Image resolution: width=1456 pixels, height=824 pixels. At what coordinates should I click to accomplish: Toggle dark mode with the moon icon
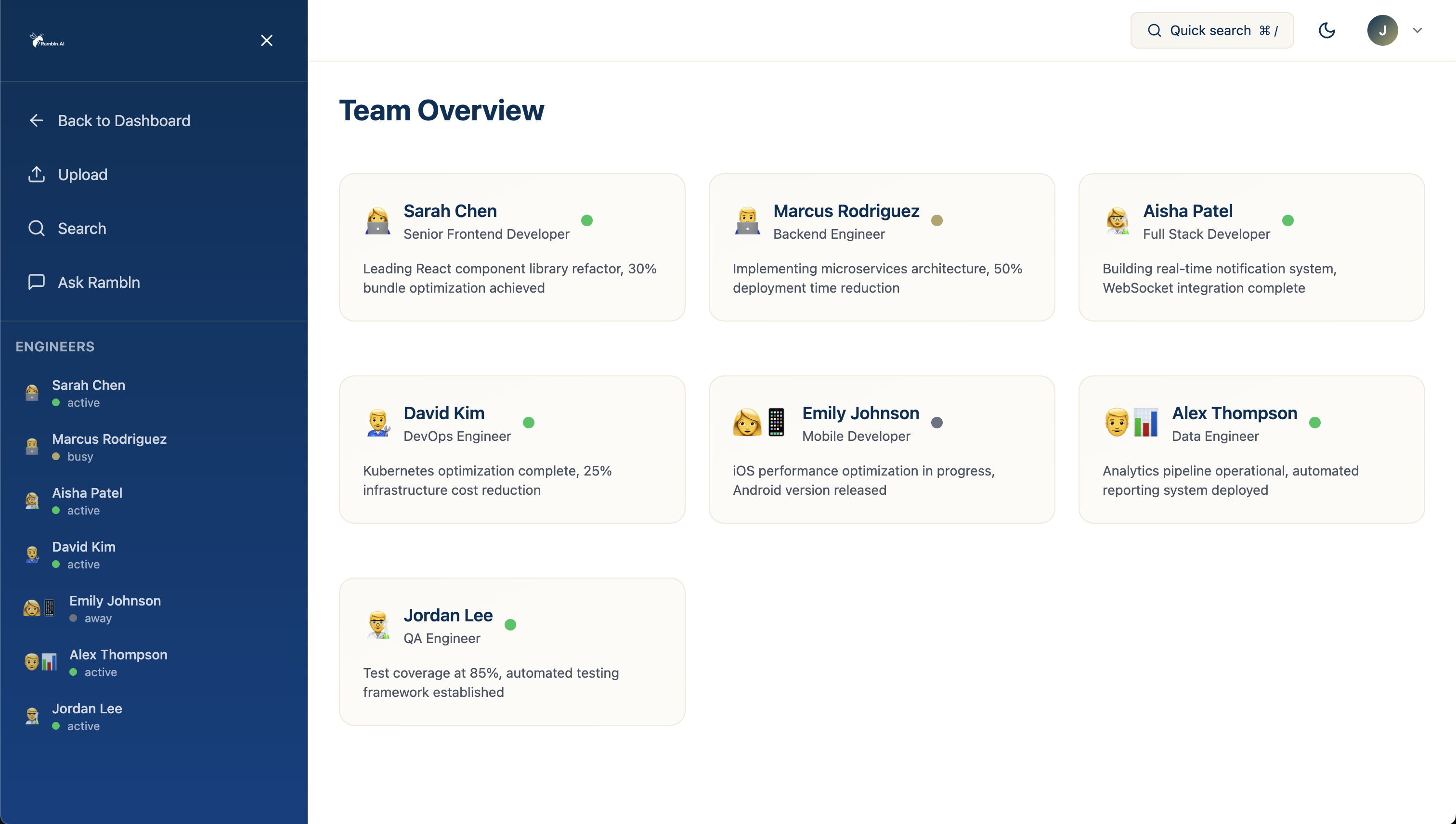click(1326, 30)
